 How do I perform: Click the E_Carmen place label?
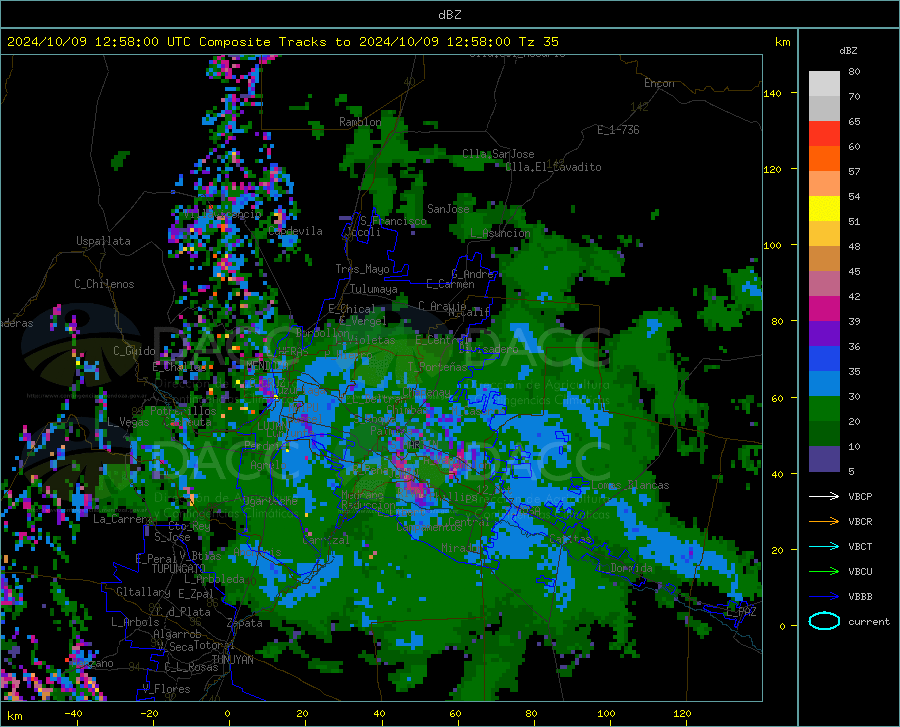tap(450, 284)
